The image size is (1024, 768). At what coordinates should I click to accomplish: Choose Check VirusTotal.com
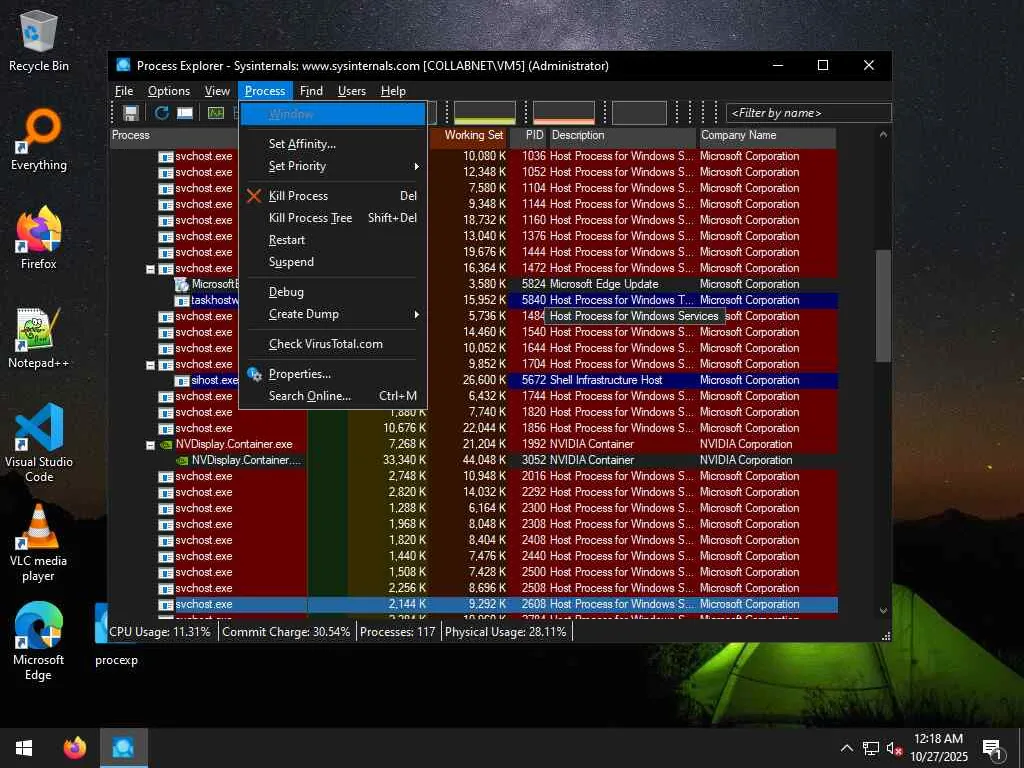coord(333,344)
